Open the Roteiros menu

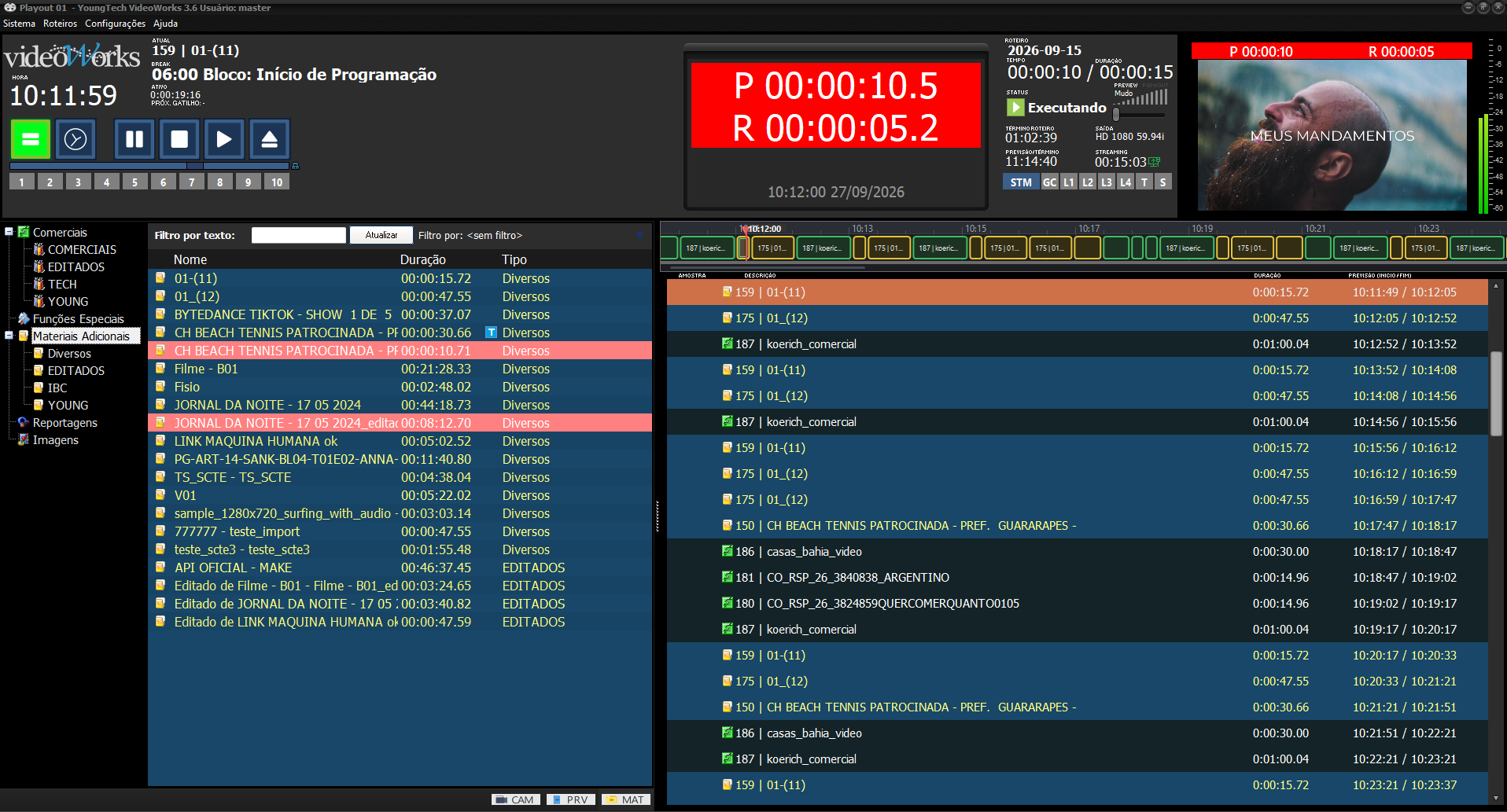click(60, 24)
